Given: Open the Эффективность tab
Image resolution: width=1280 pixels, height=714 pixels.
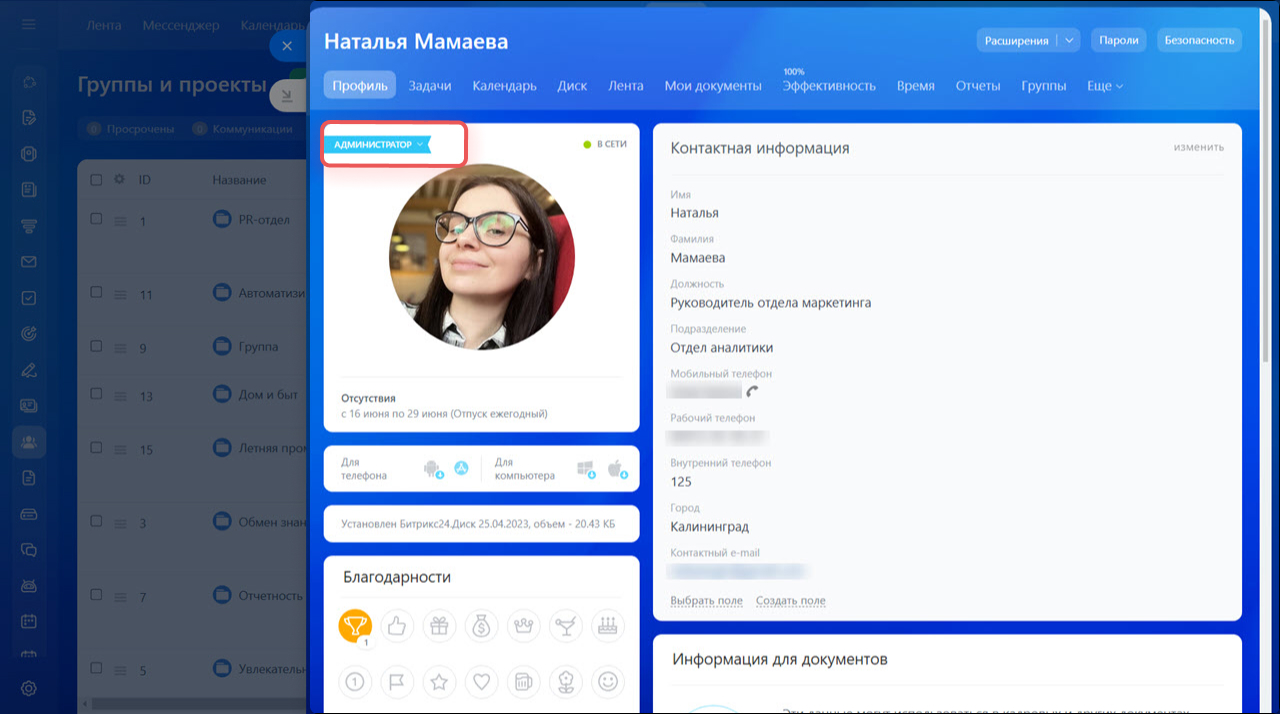Looking at the screenshot, I should coord(829,86).
